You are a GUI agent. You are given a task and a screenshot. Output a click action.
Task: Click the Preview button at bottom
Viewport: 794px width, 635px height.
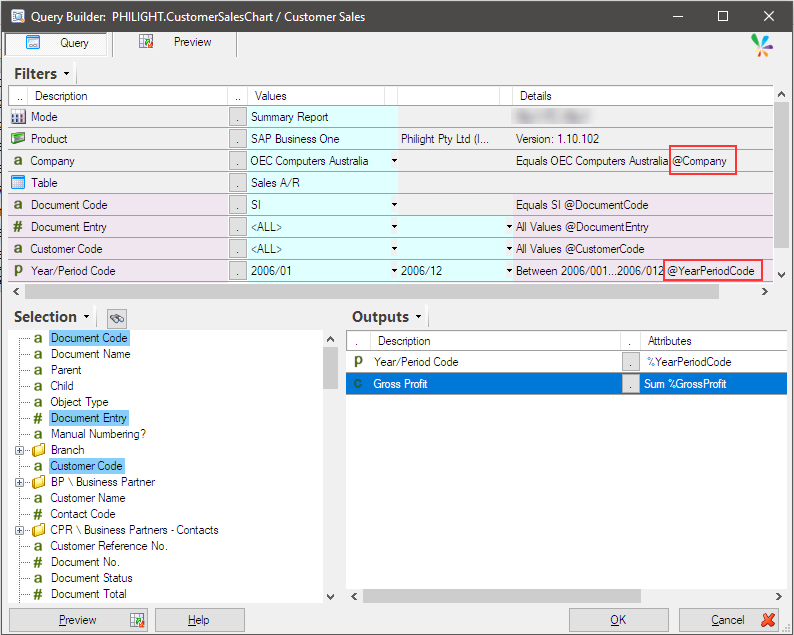(x=78, y=620)
